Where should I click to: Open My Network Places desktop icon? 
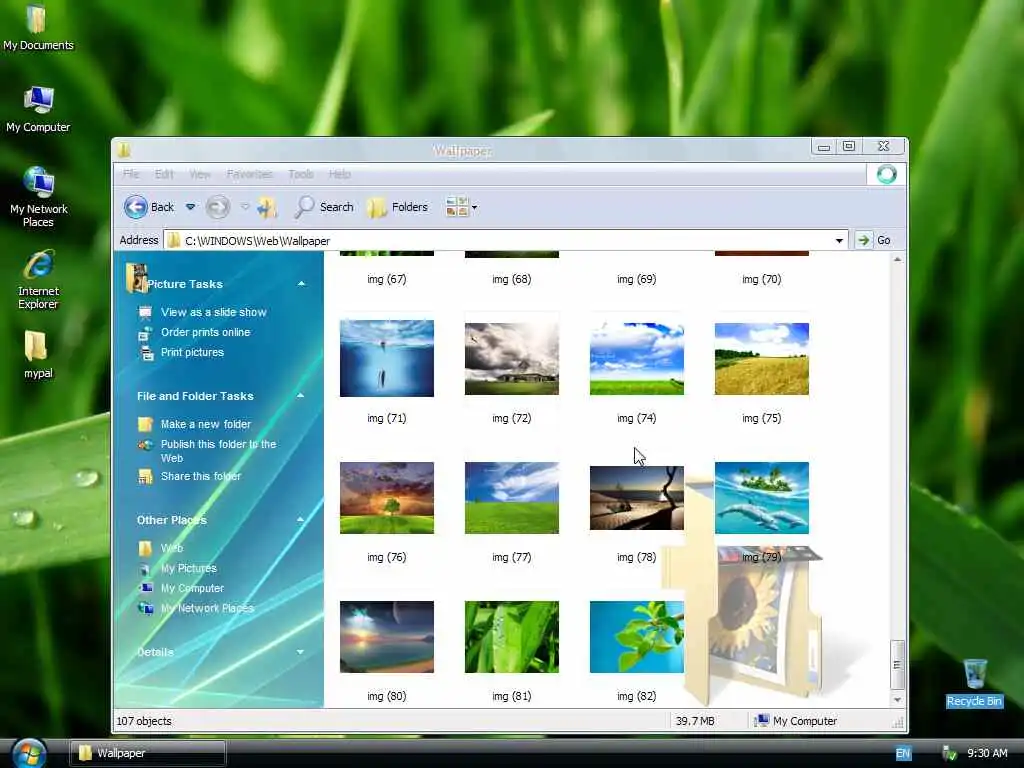tap(38, 197)
